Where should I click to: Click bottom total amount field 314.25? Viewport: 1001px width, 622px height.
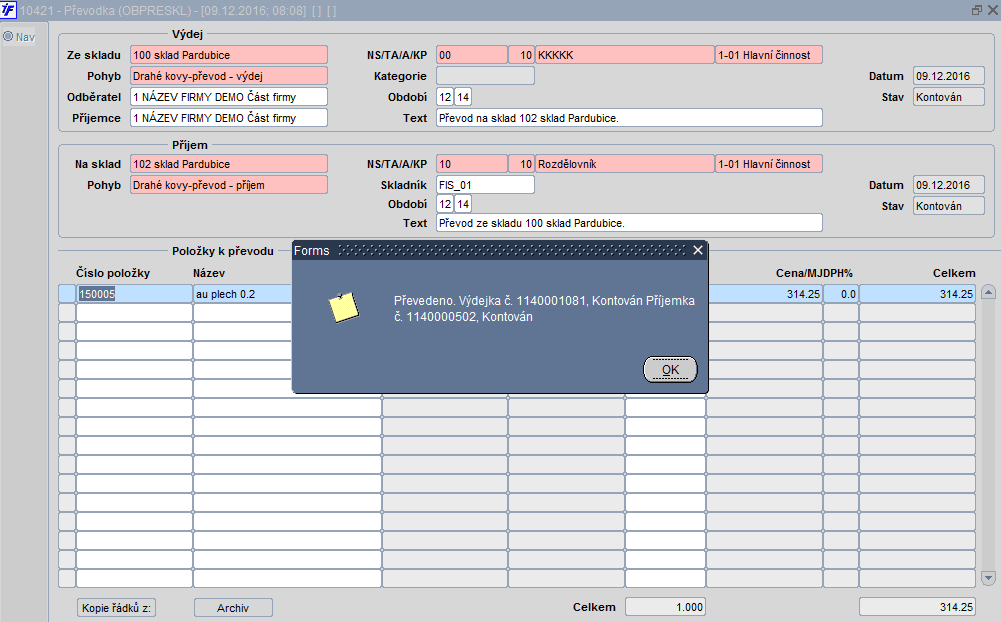[917, 607]
